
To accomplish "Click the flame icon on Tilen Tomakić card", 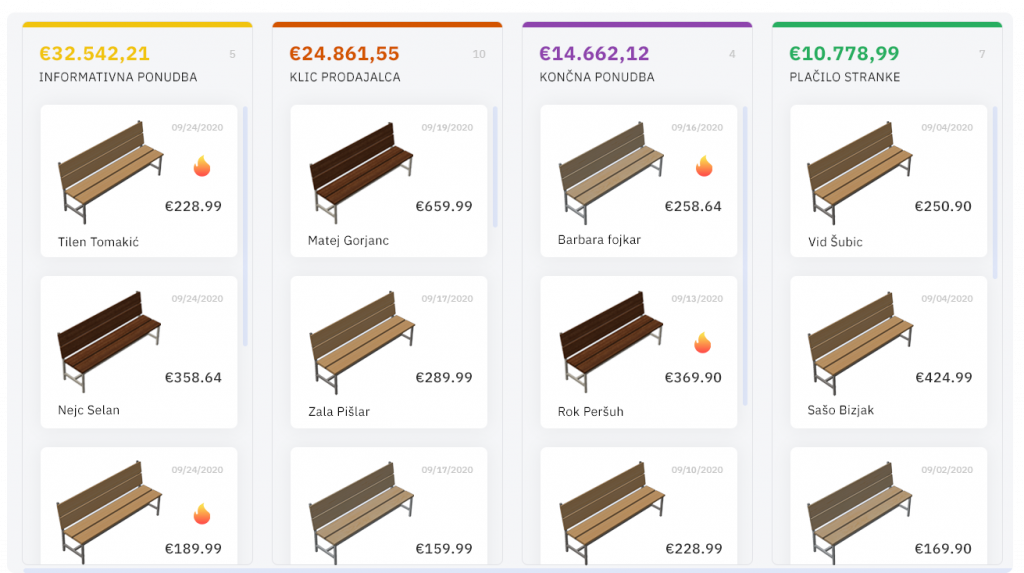I will [x=202, y=166].
